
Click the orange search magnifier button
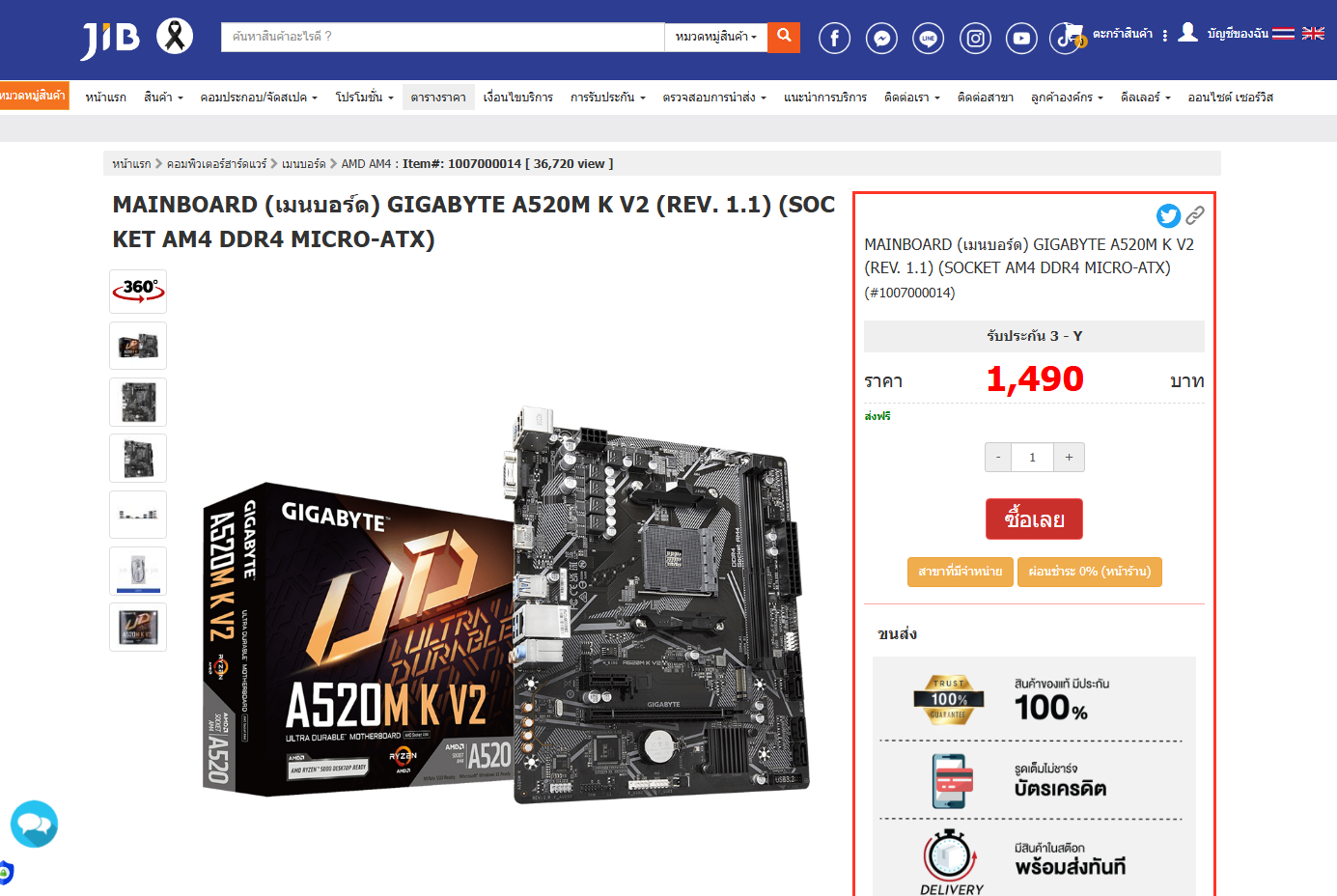[x=784, y=37]
